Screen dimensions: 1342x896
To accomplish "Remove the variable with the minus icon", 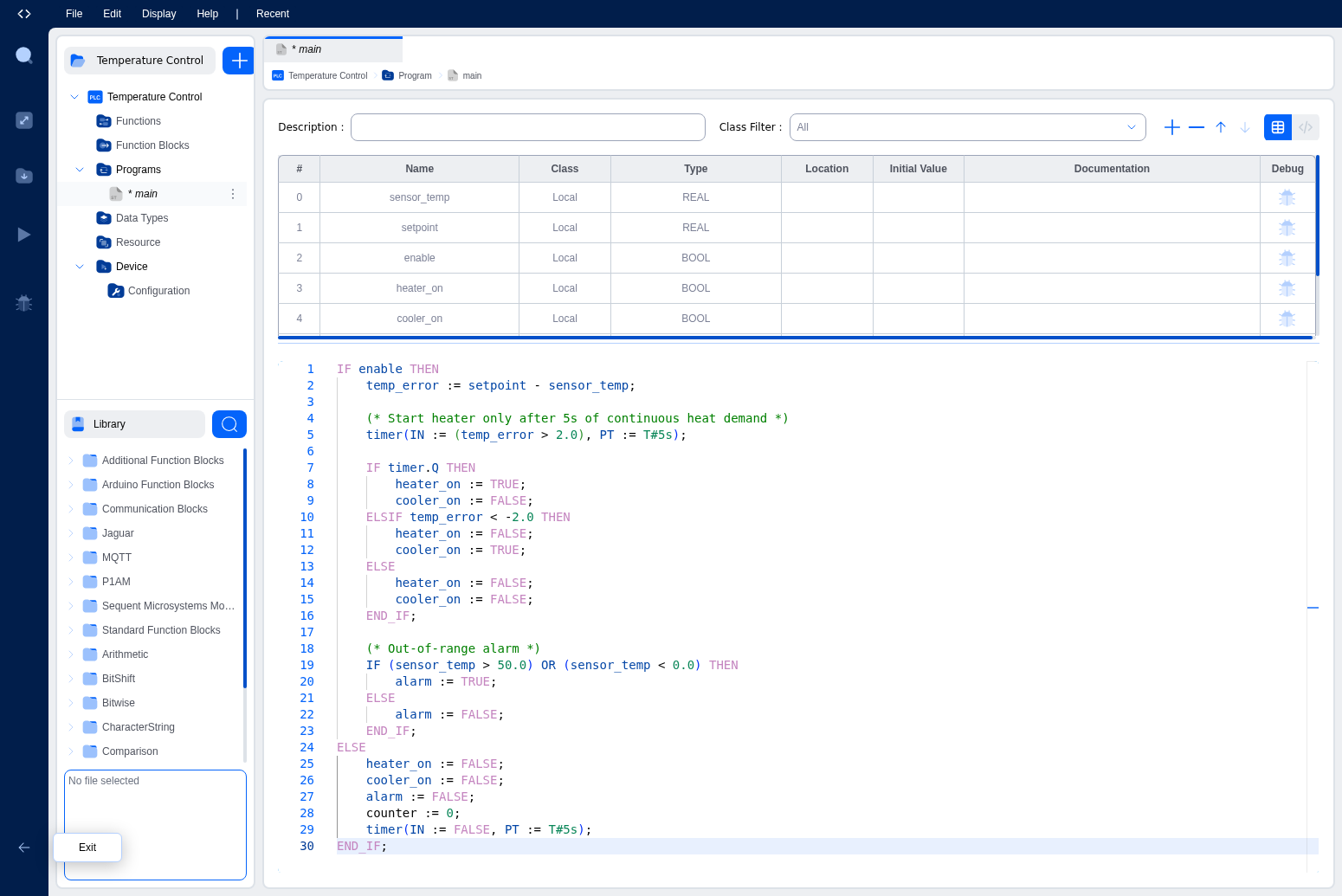I will point(1197,127).
